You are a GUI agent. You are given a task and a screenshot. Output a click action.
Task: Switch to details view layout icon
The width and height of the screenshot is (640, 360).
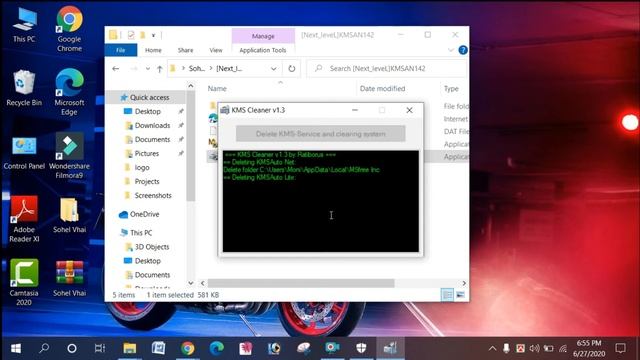click(447, 295)
